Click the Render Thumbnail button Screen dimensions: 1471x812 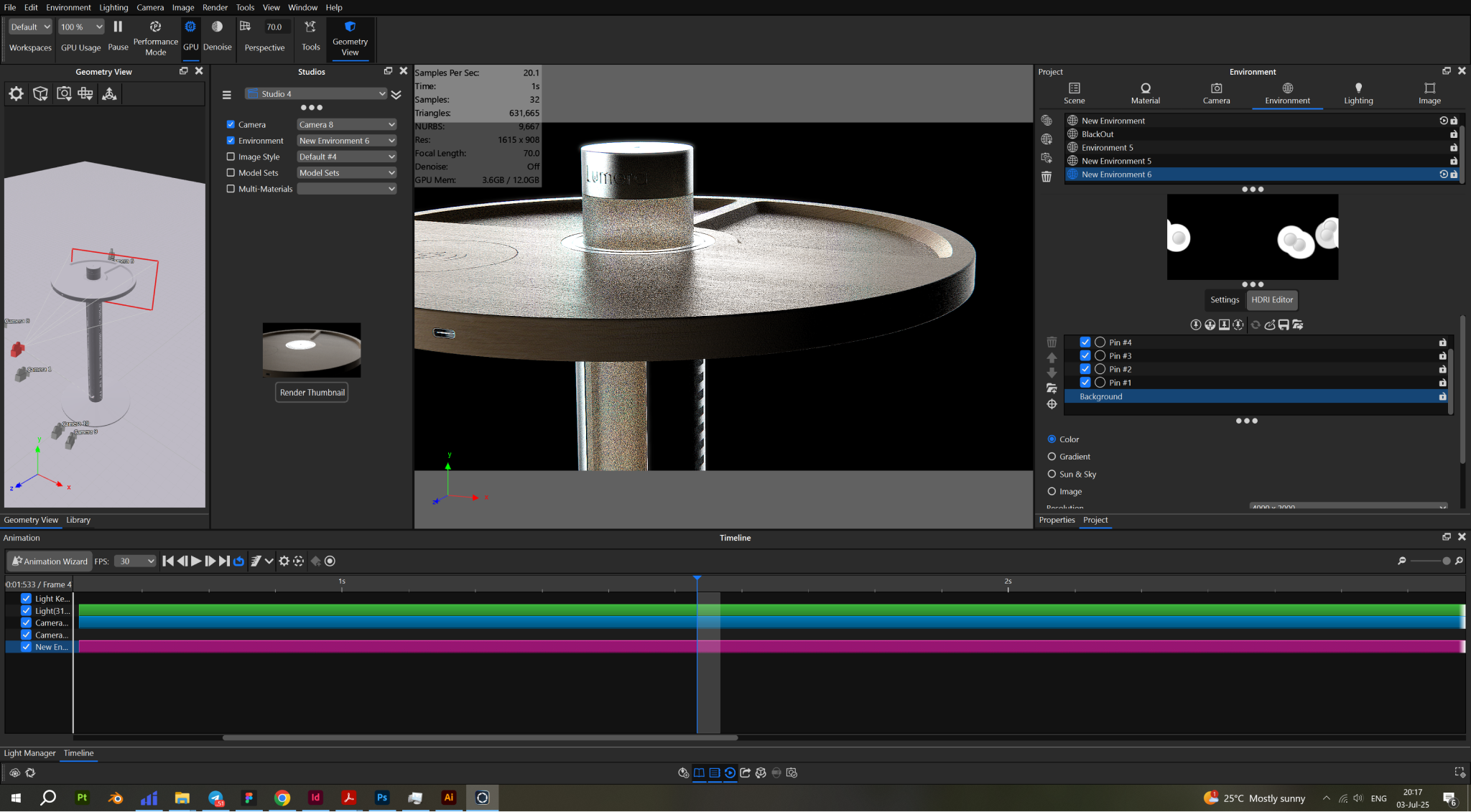[x=312, y=393]
